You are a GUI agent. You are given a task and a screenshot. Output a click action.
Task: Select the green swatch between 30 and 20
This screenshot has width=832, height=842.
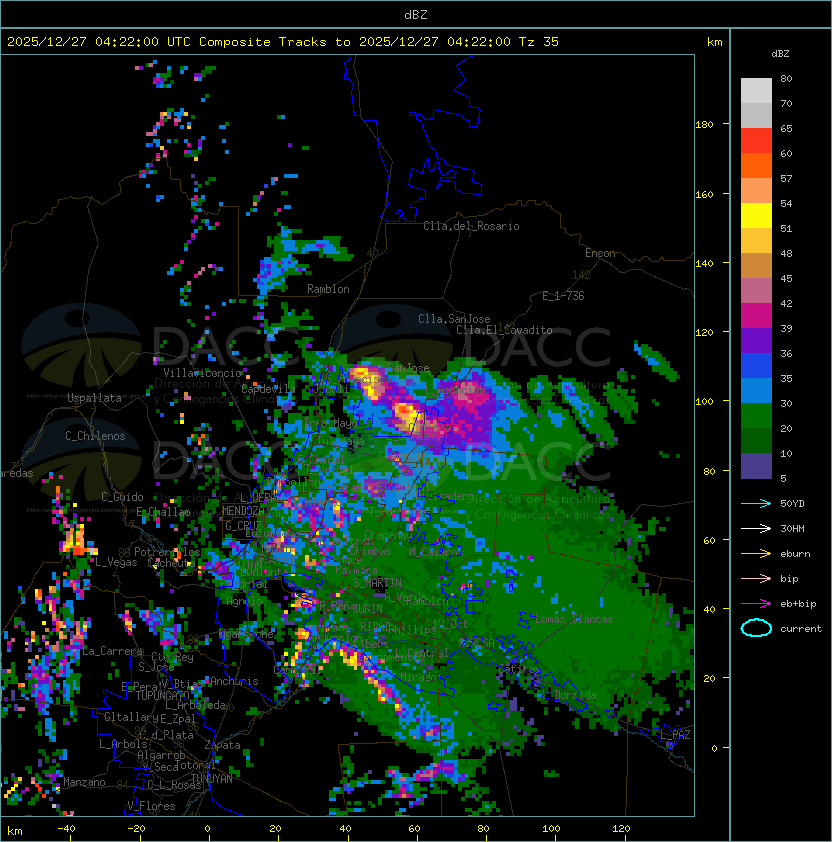point(756,416)
